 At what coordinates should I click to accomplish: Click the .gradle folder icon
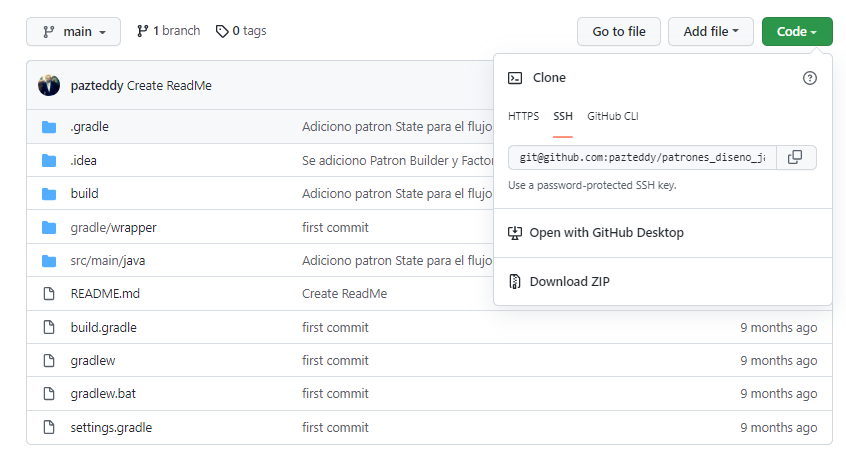pyautogui.click(x=49, y=127)
